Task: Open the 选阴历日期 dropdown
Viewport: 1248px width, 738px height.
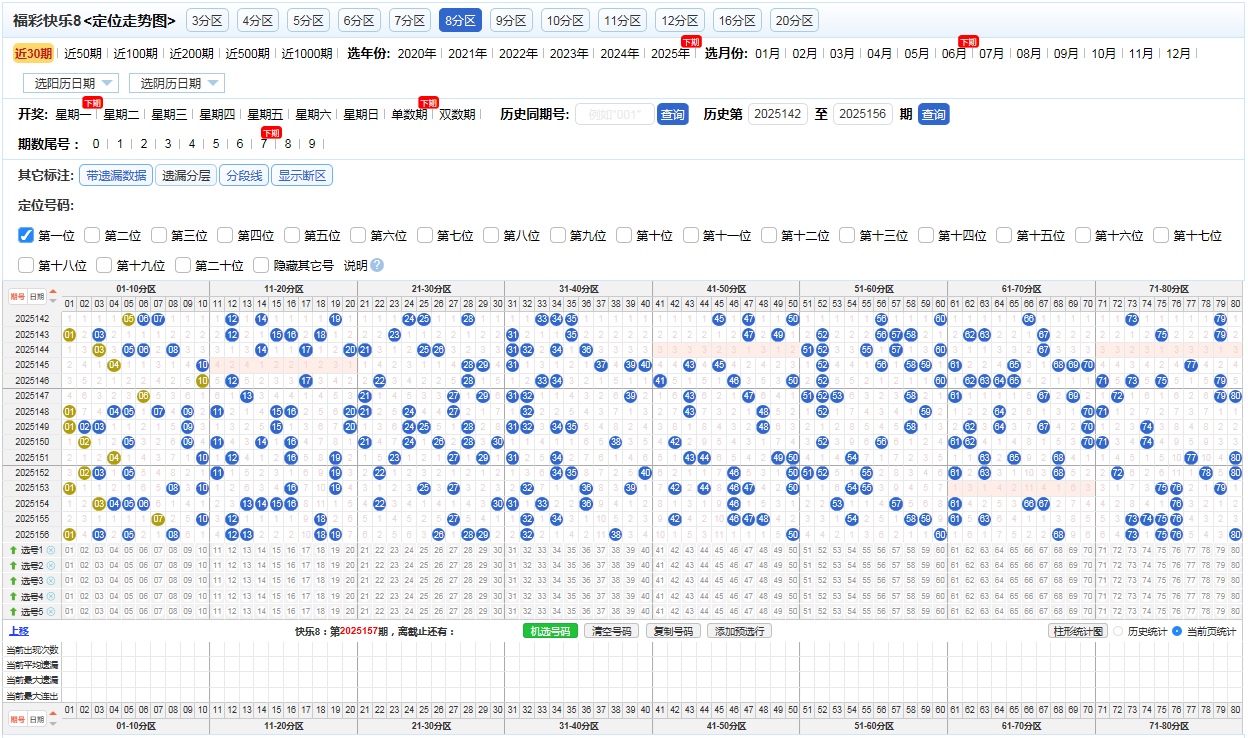Action: pos(176,83)
